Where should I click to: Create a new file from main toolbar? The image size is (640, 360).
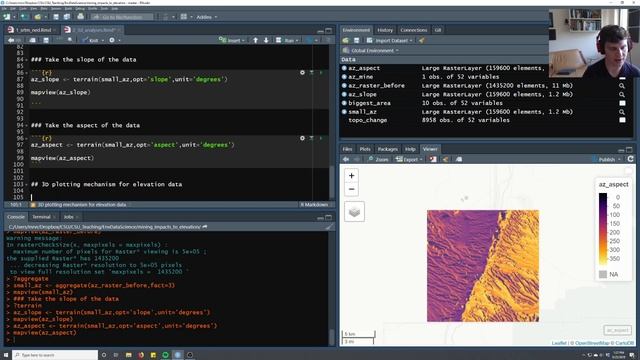pos(7,17)
